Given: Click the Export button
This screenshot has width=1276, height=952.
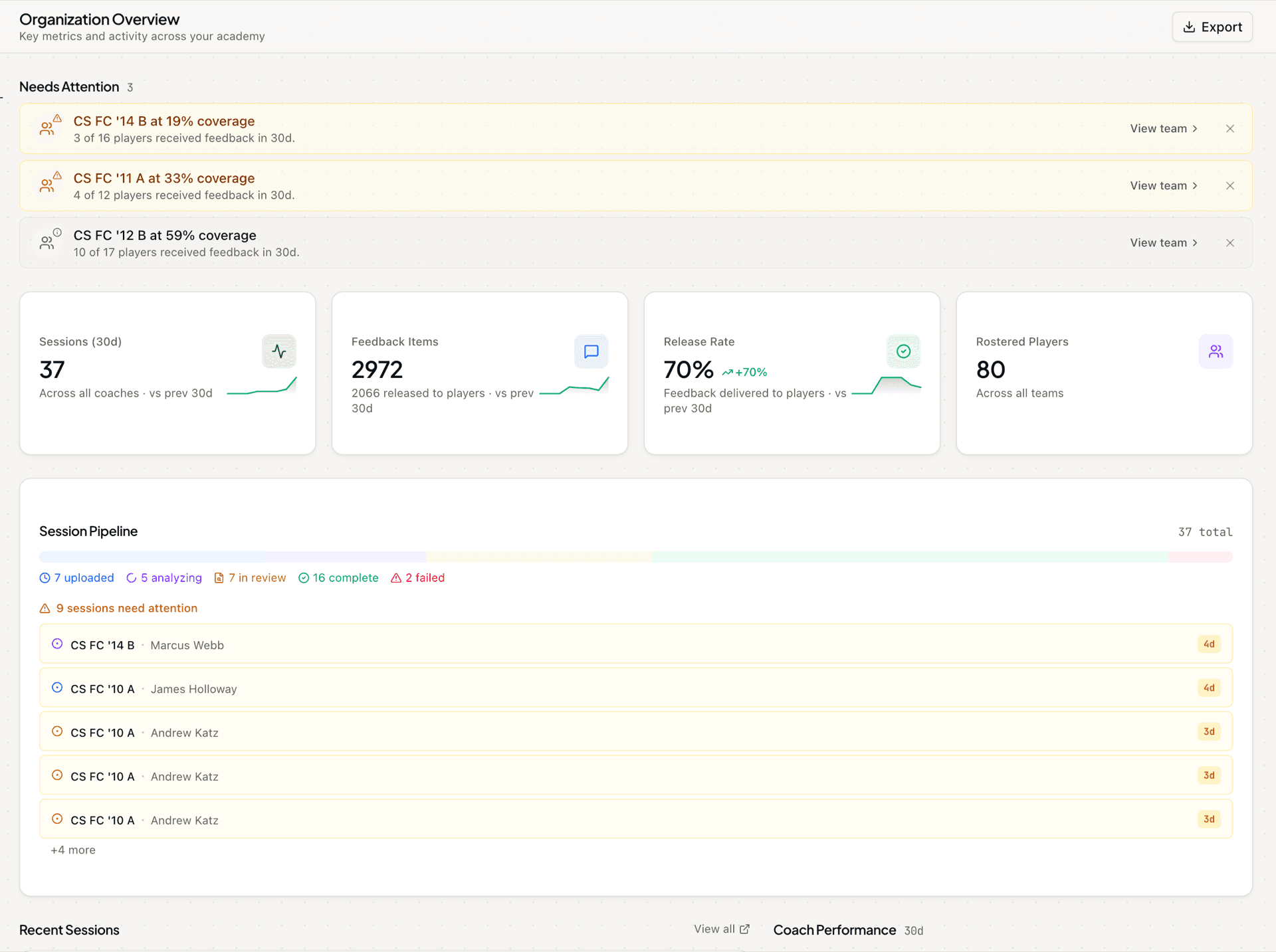Looking at the screenshot, I should pyautogui.click(x=1212, y=27).
